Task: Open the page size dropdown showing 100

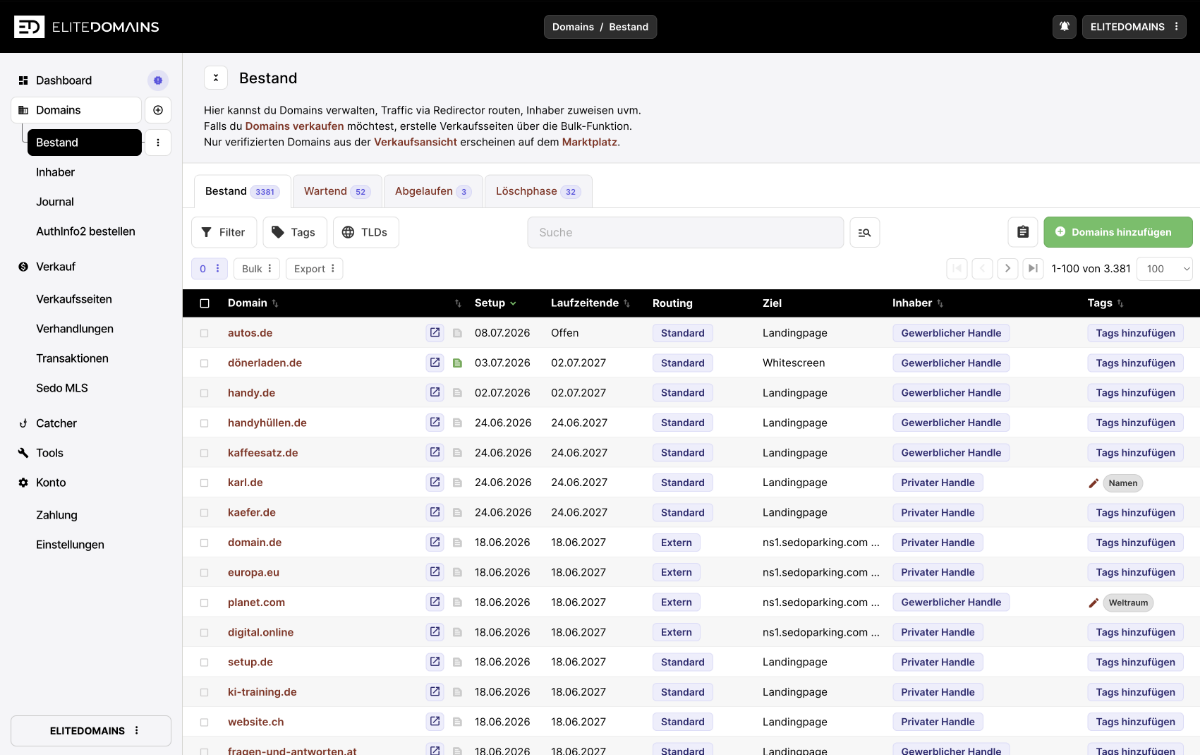Action: [1165, 268]
